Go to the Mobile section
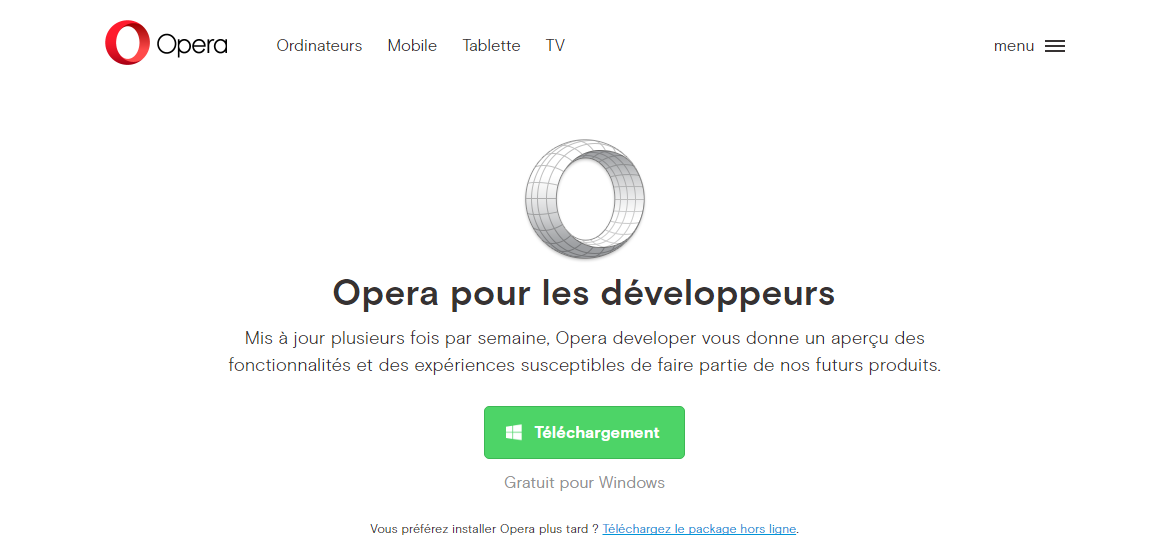Image resolution: width=1166 pixels, height=549 pixels. (412, 45)
